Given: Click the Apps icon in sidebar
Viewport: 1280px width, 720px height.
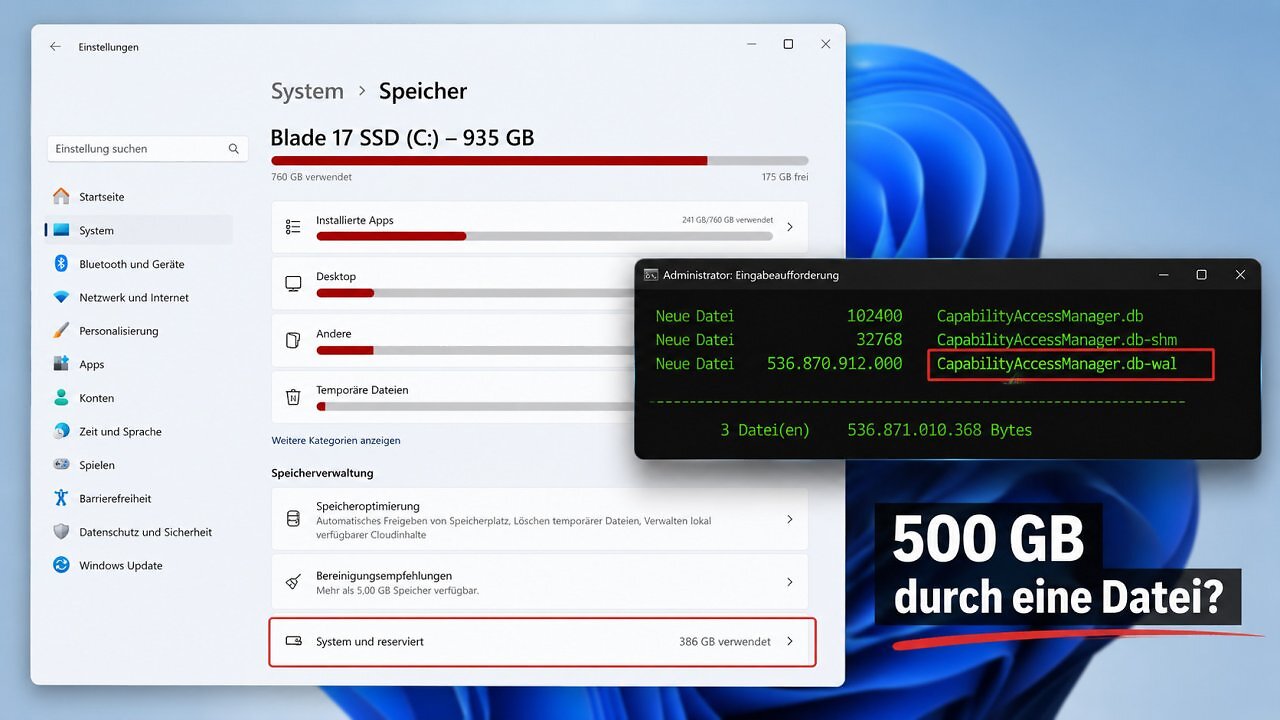Looking at the screenshot, I should 61,364.
